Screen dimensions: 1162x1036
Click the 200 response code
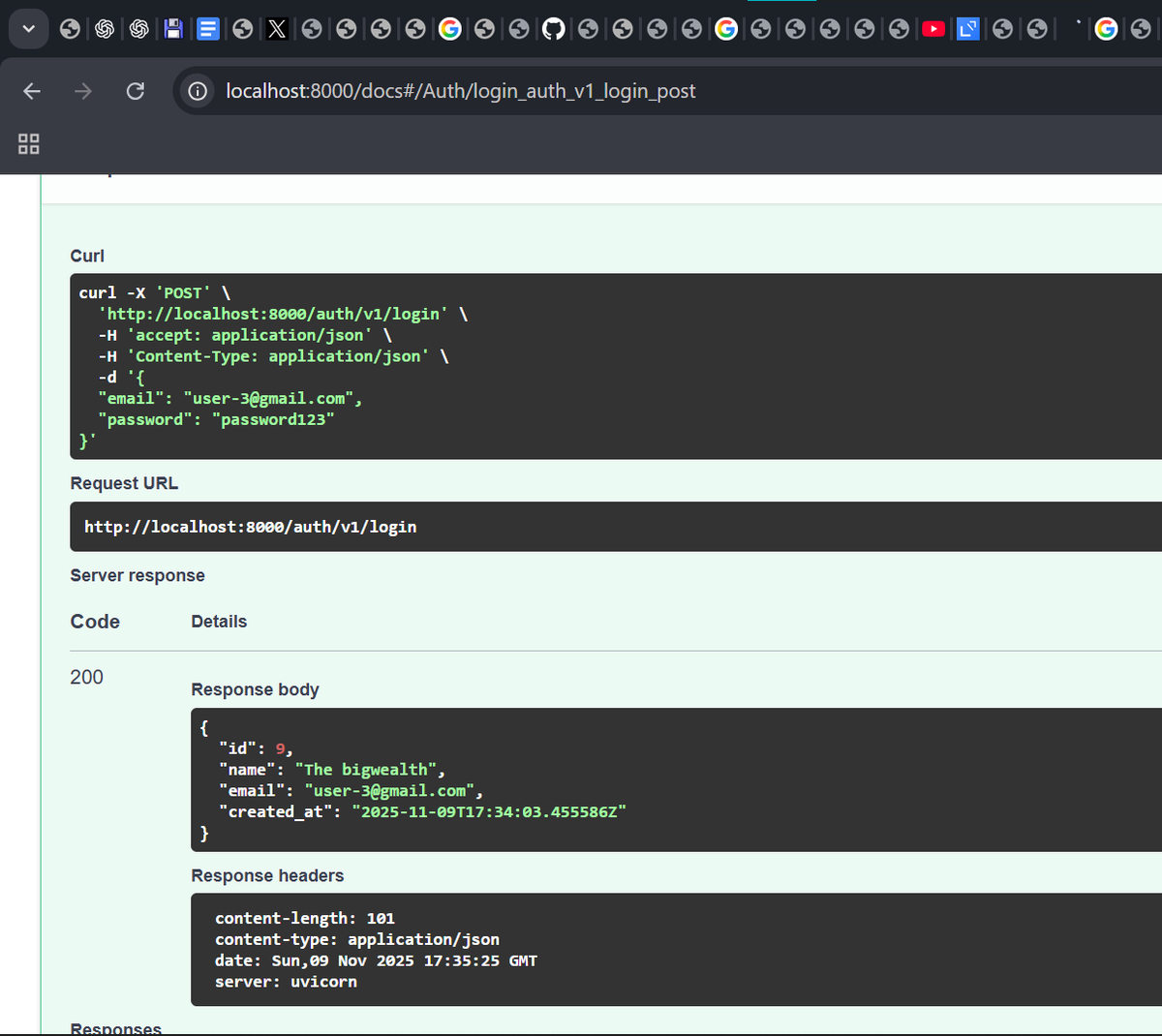point(86,677)
